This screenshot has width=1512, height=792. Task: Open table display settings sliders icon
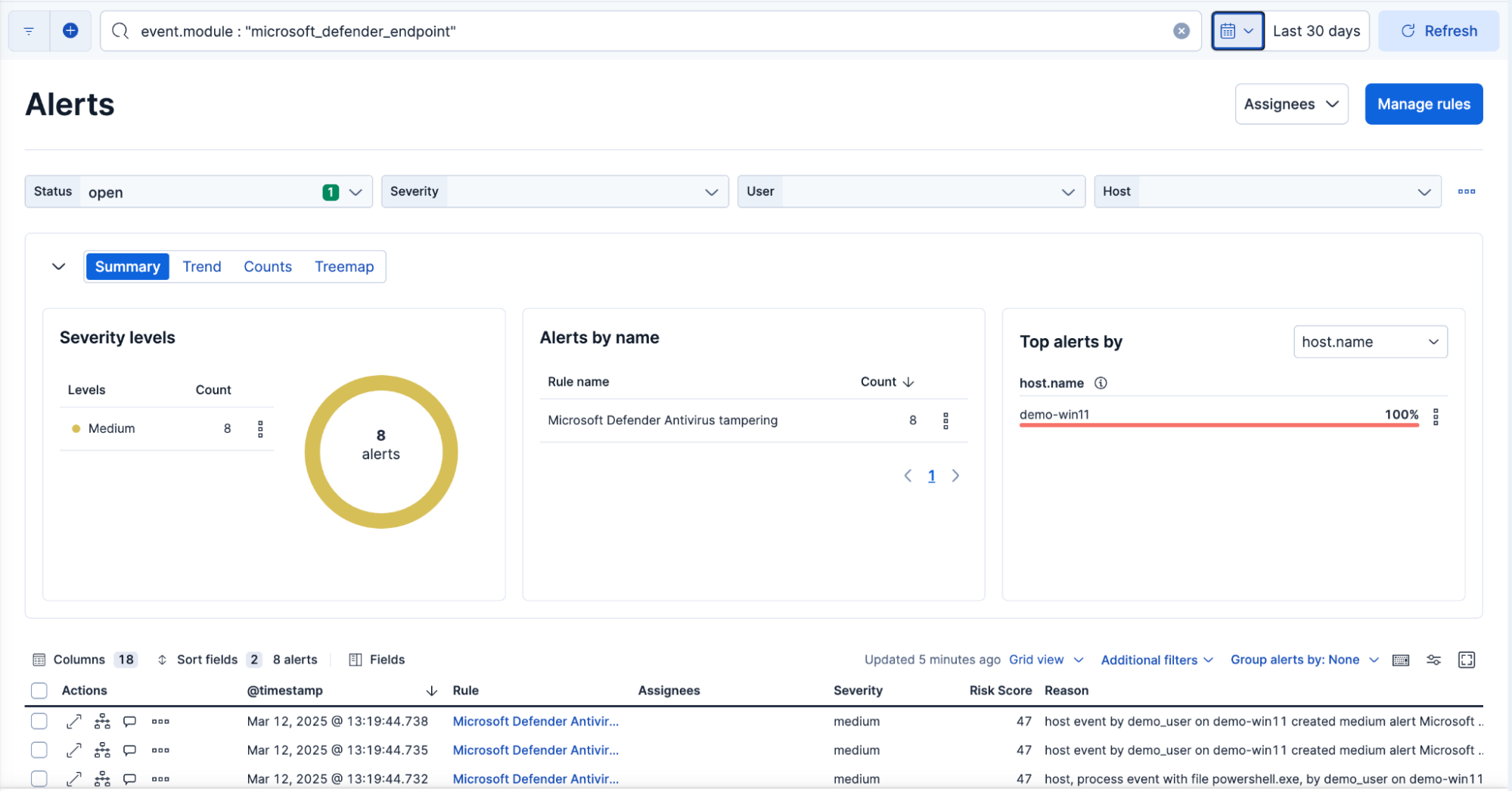1433,660
